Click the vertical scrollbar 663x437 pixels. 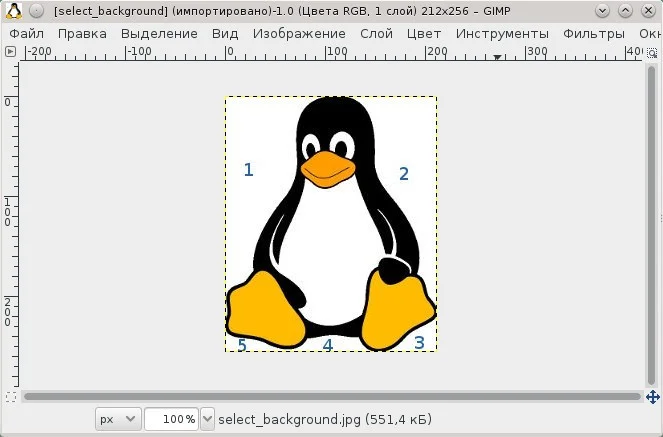[x=651, y=225]
